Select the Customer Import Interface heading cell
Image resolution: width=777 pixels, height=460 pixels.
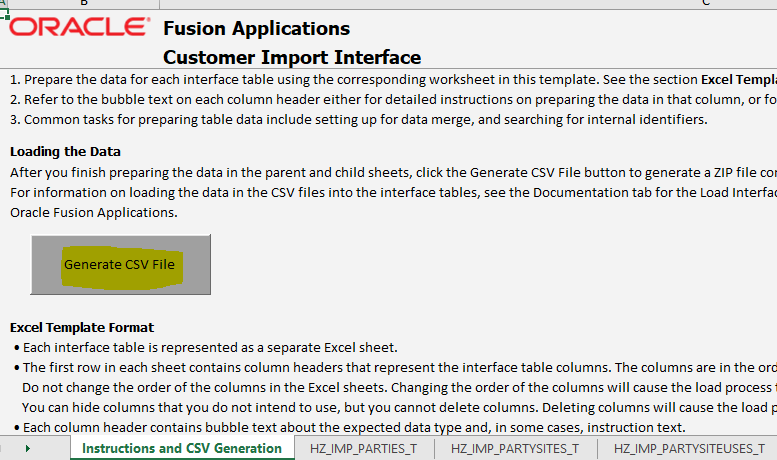(x=292, y=57)
